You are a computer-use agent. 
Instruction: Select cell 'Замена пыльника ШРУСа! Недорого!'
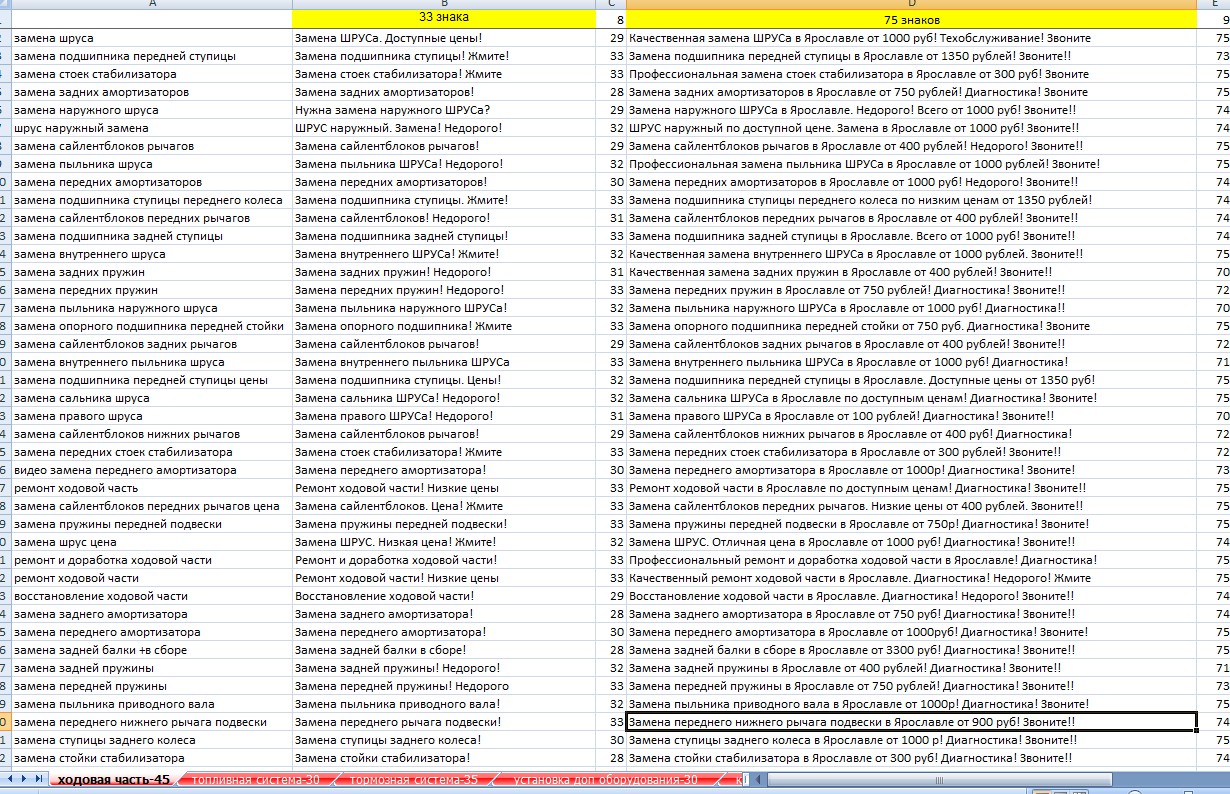pos(442,164)
